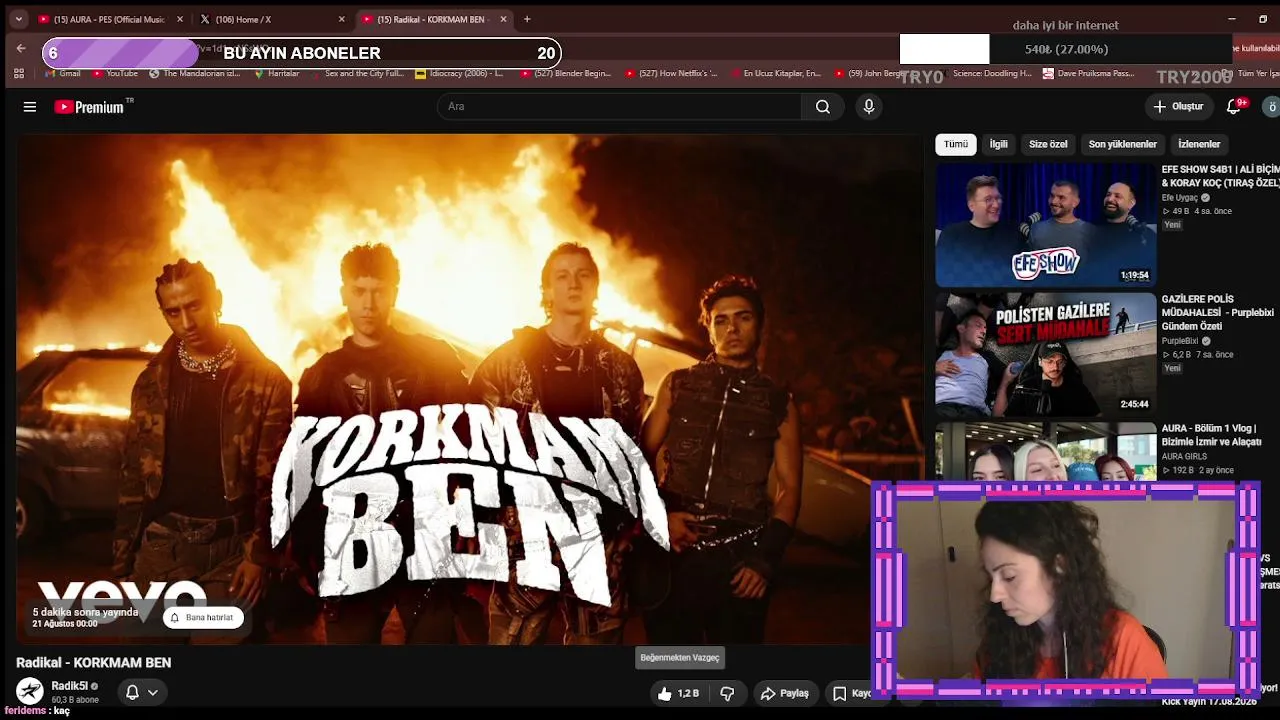Select the Son yüklenenler filter chip
Image resolution: width=1280 pixels, height=720 pixels.
pyautogui.click(x=1123, y=144)
